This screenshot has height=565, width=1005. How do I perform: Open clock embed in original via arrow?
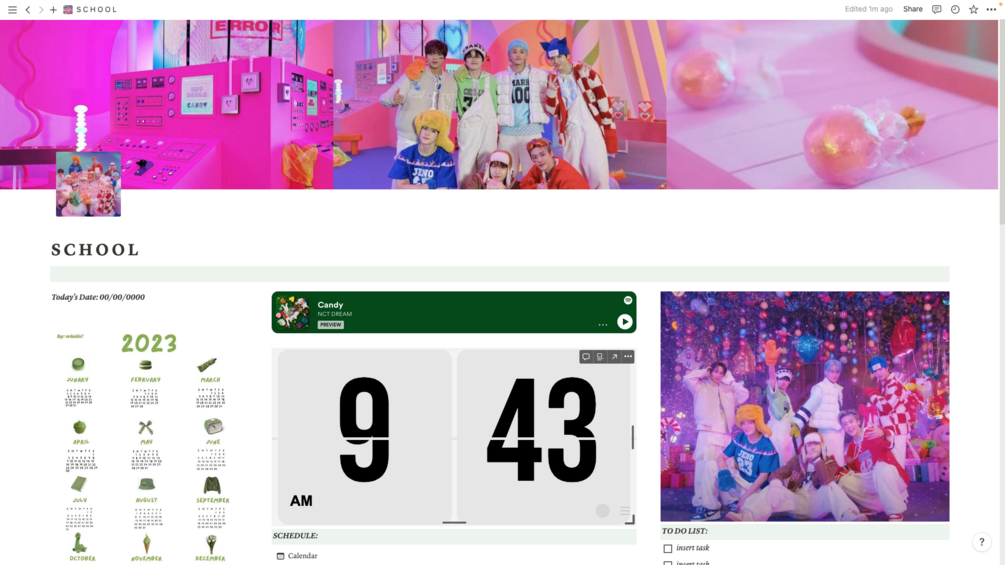click(614, 357)
